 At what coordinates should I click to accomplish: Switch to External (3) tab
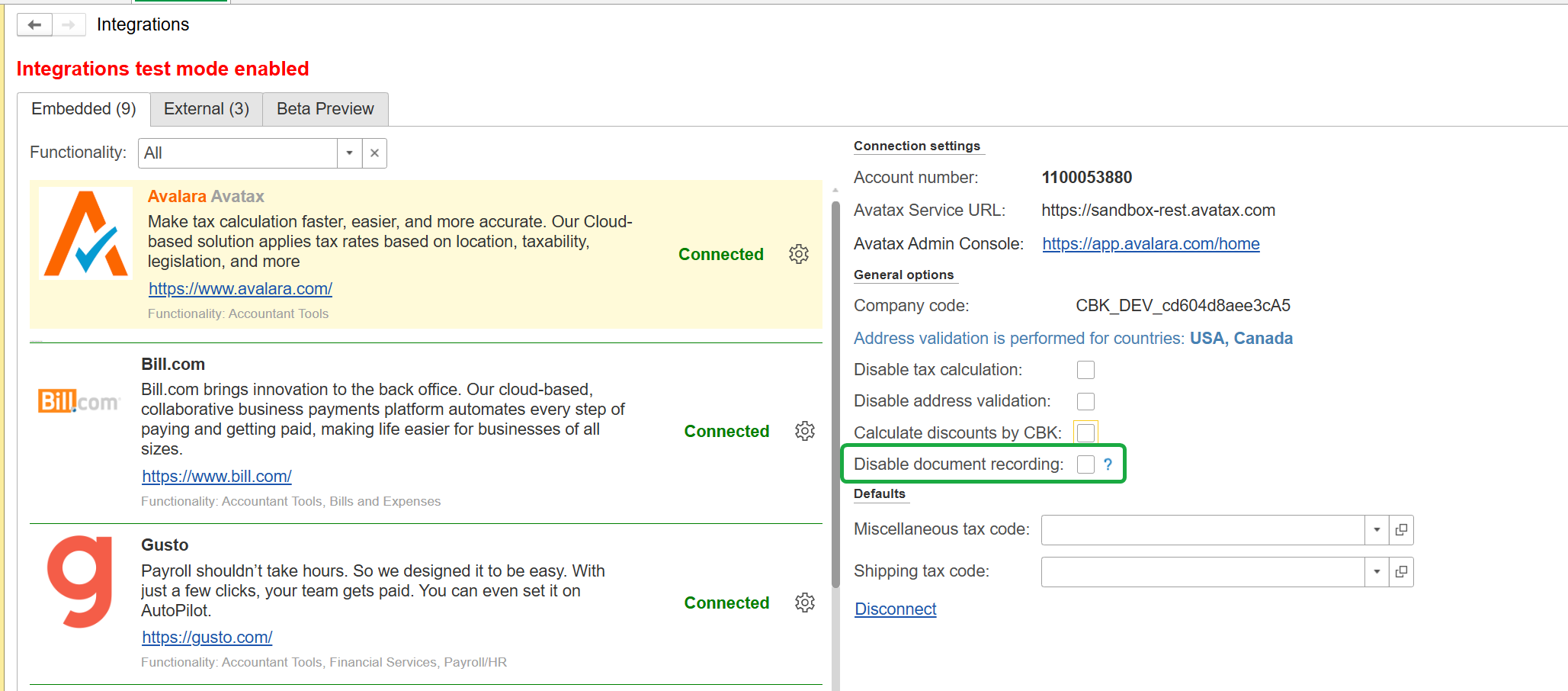pyautogui.click(x=207, y=109)
